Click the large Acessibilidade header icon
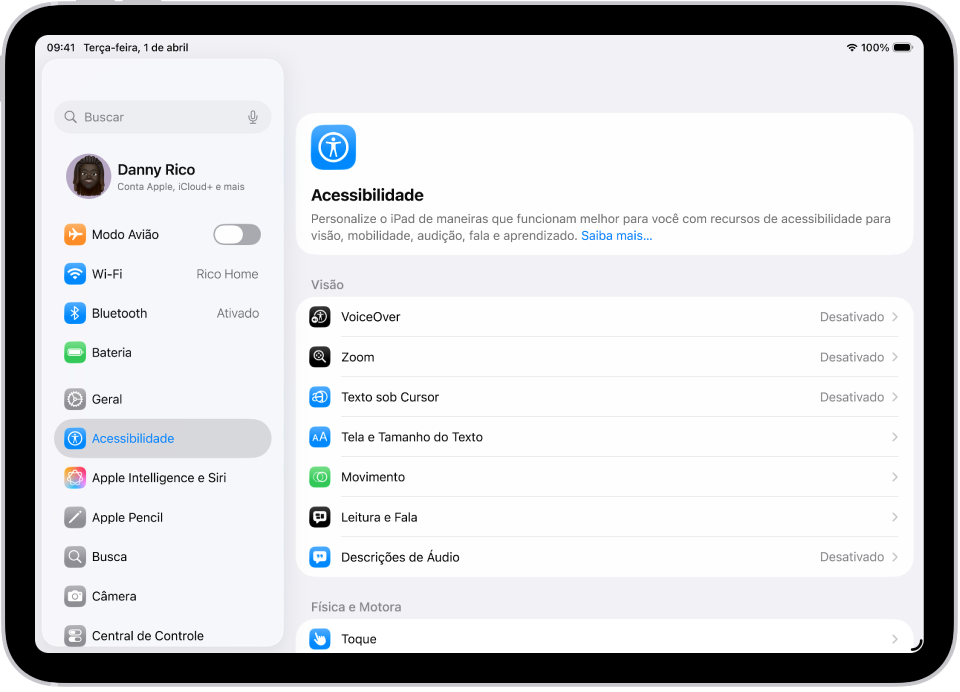The width and height of the screenshot is (960, 692). pos(333,147)
